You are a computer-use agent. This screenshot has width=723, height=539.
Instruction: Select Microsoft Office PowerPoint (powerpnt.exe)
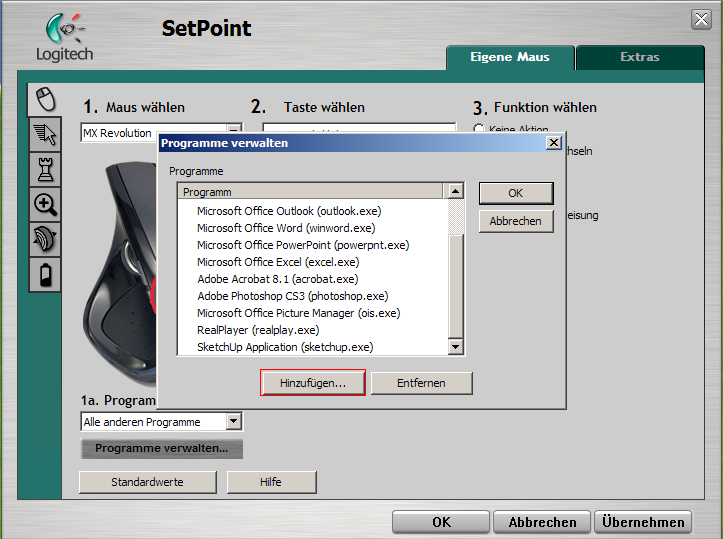[x=303, y=245]
